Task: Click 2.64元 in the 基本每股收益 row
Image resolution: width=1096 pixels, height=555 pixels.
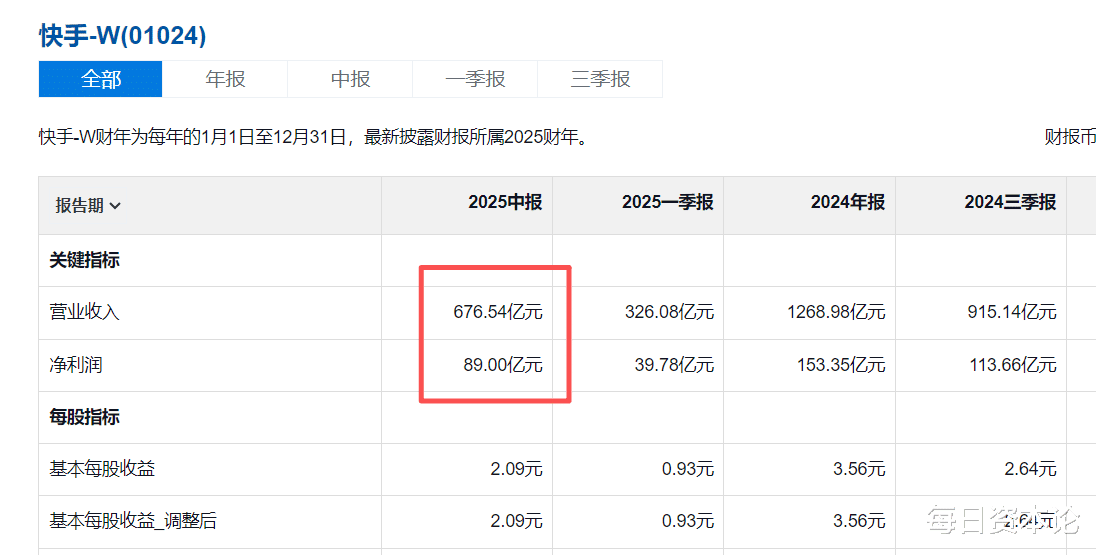Action: click(x=1031, y=468)
